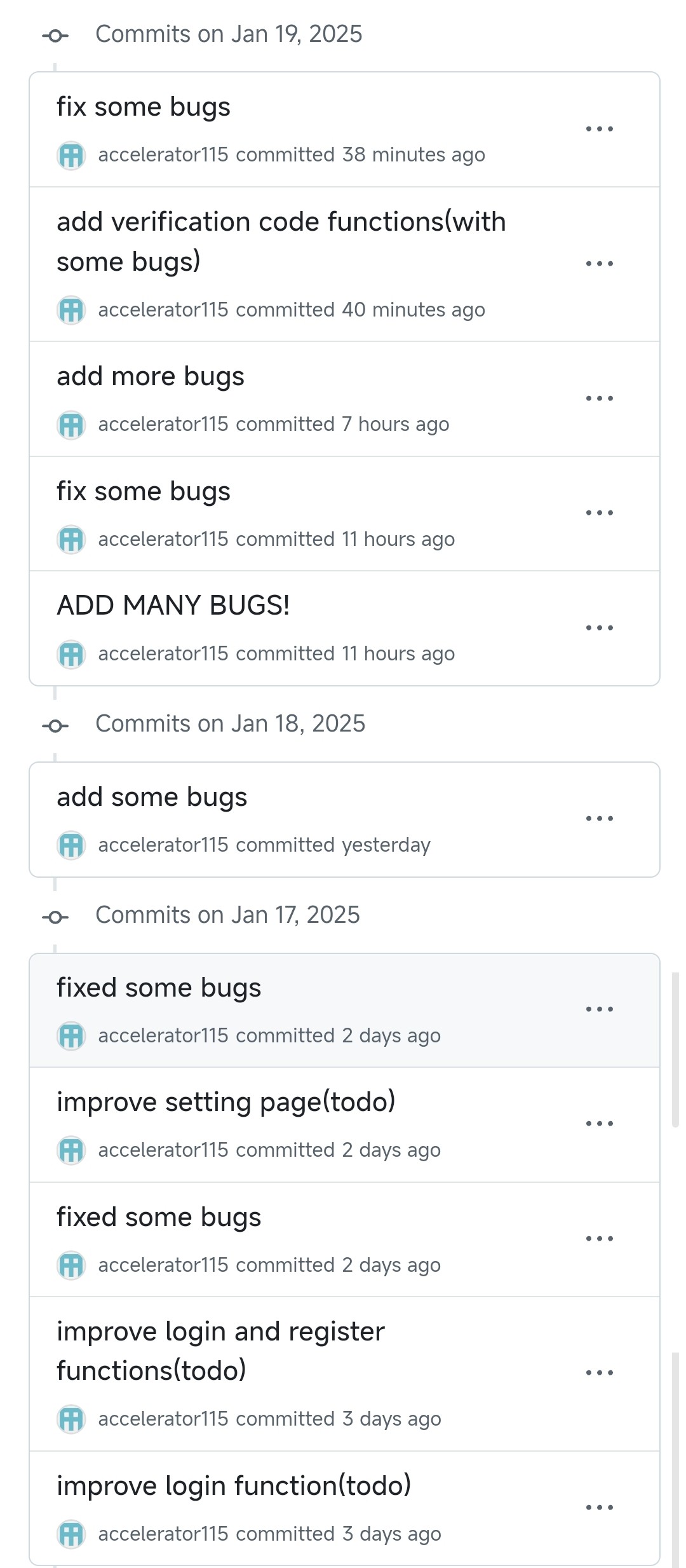Image resolution: width=686 pixels, height=1568 pixels.
Task: Open 'improve setting page(todo)' commit title
Action: [x=226, y=1101]
